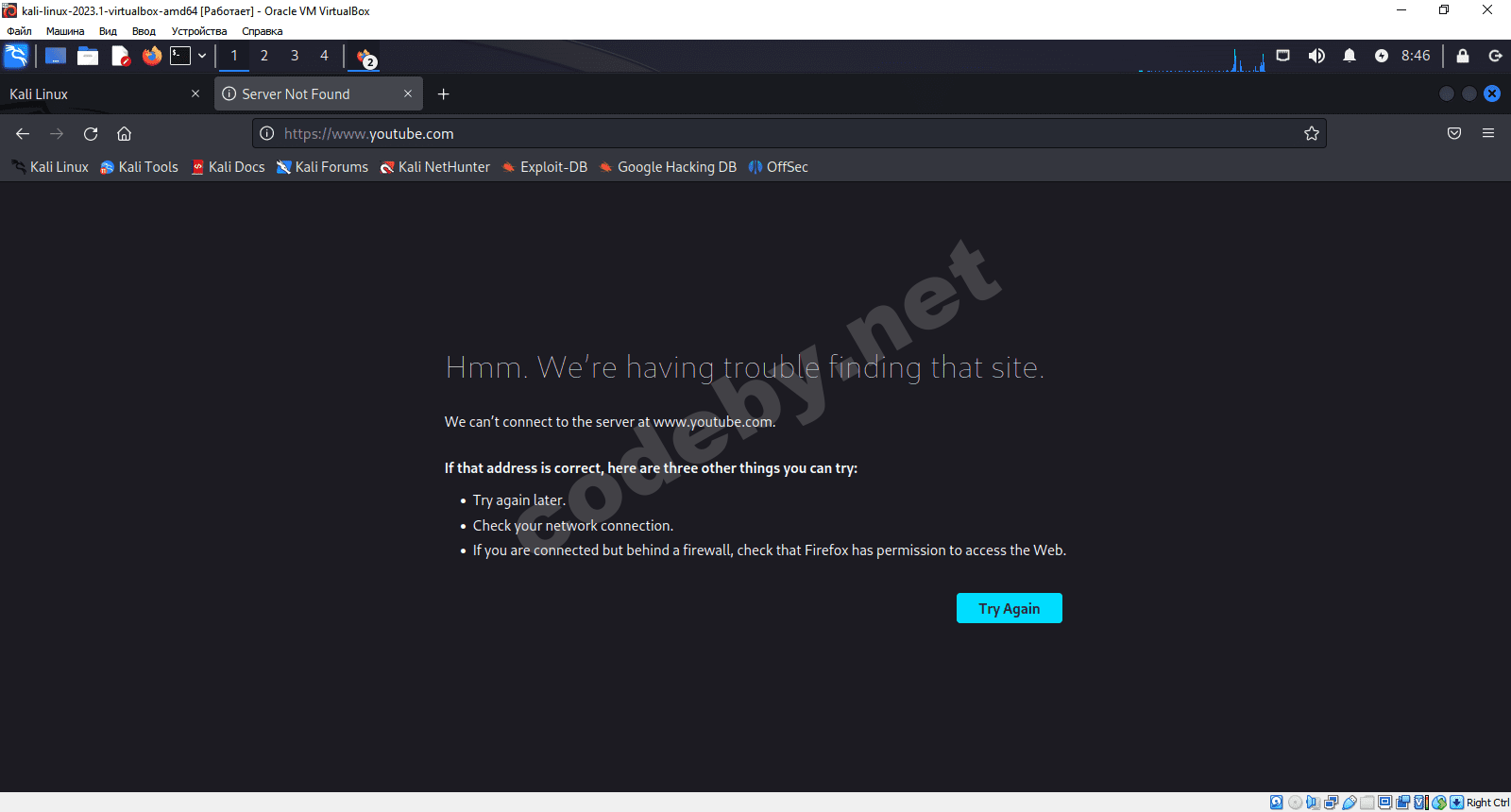The image size is (1511, 812).
Task: Bookmark this page with the star
Action: pyautogui.click(x=1312, y=134)
